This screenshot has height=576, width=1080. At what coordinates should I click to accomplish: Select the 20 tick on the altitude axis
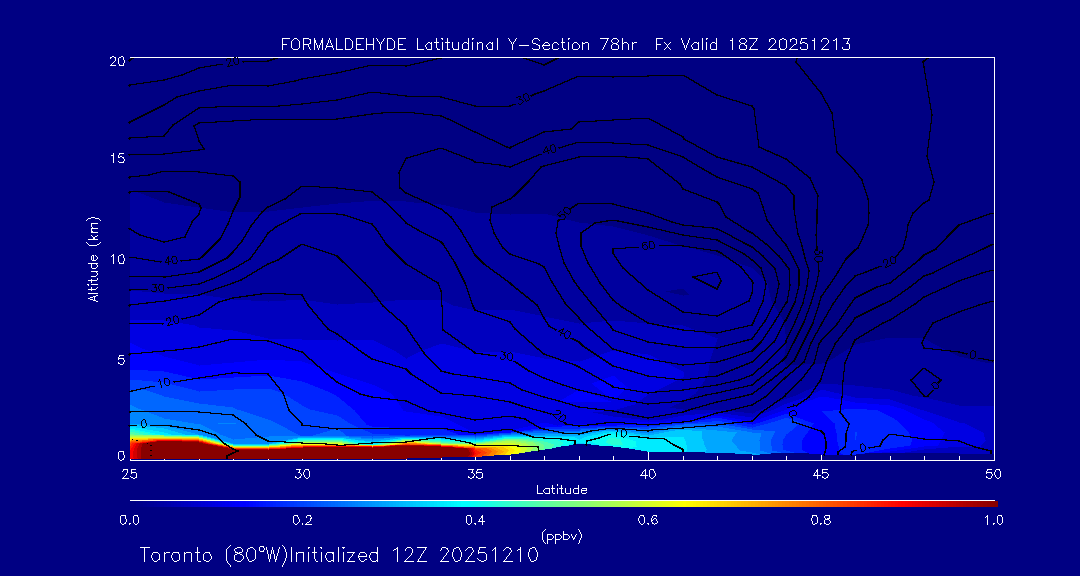(116, 61)
